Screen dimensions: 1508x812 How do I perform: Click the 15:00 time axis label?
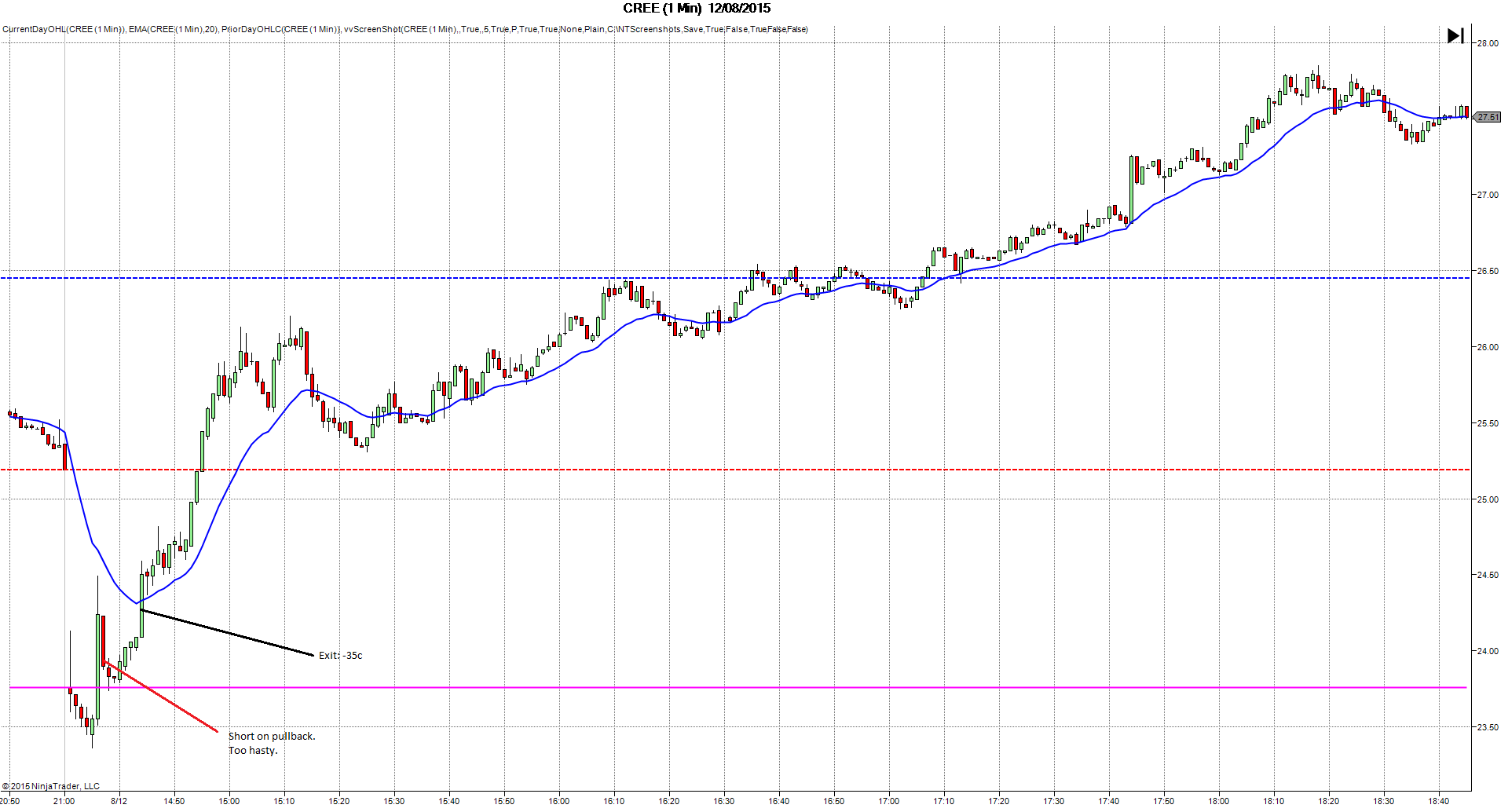click(x=229, y=801)
